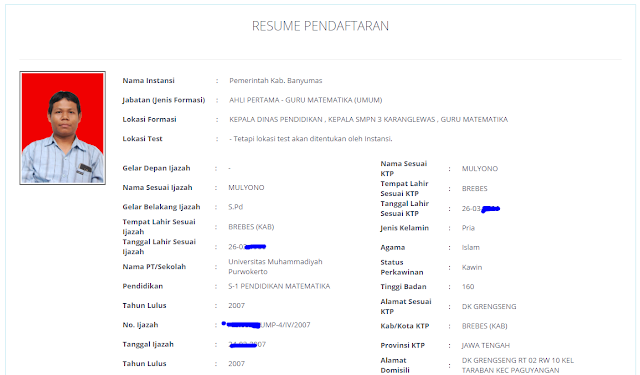Select the 'Lokasi Test' label
Viewport: 640px width, 375px height.
[142, 139]
